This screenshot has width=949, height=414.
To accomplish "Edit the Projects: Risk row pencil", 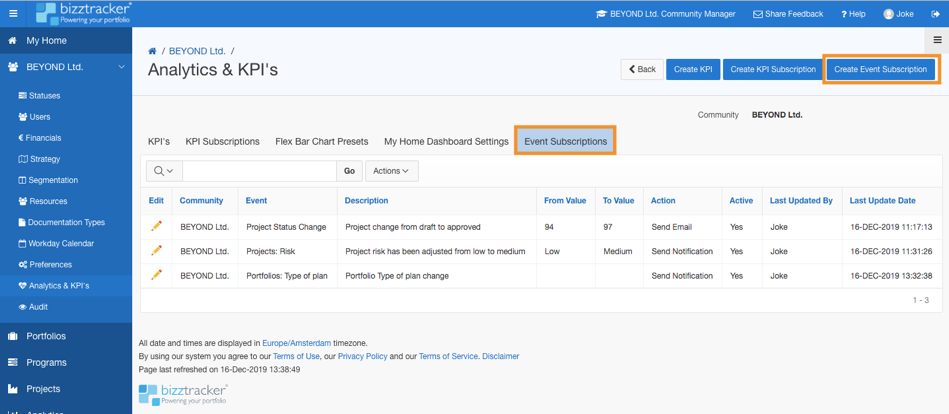I will tap(157, 251).
